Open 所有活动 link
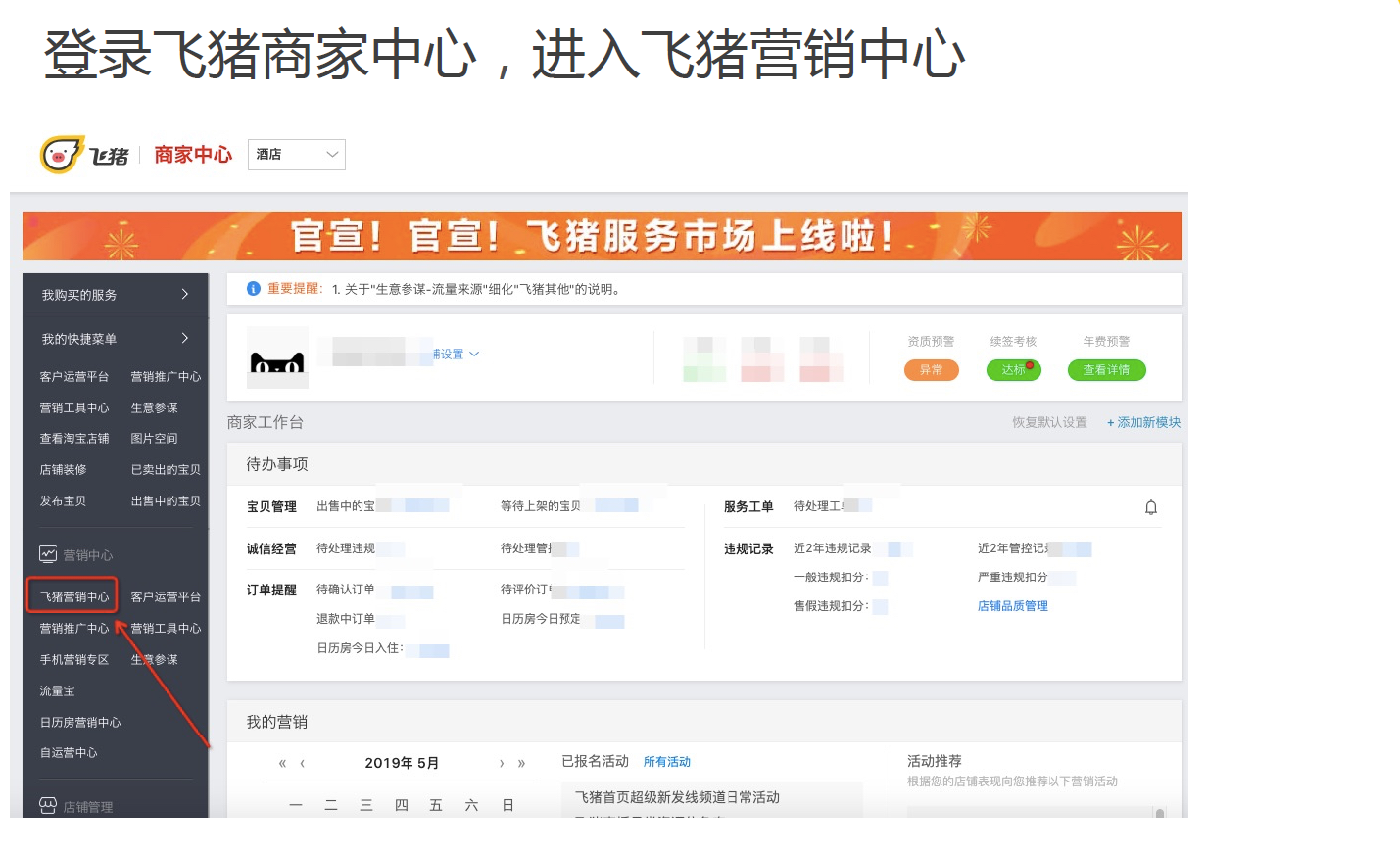This screenshot has height=853, width=1400. click(667, 762)
